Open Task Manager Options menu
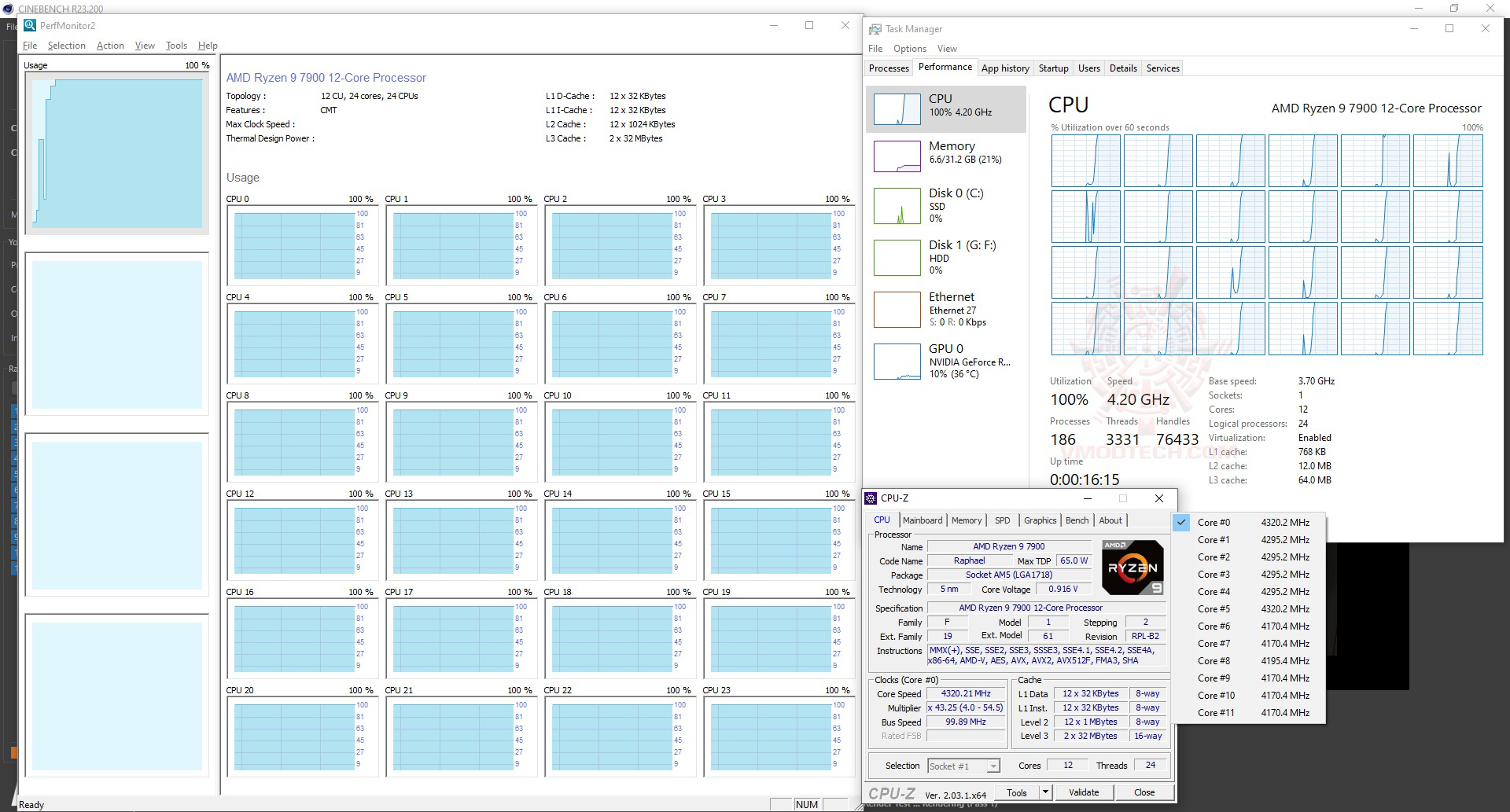The width and height of the screenshot is (1510, 812). (910, 49)
